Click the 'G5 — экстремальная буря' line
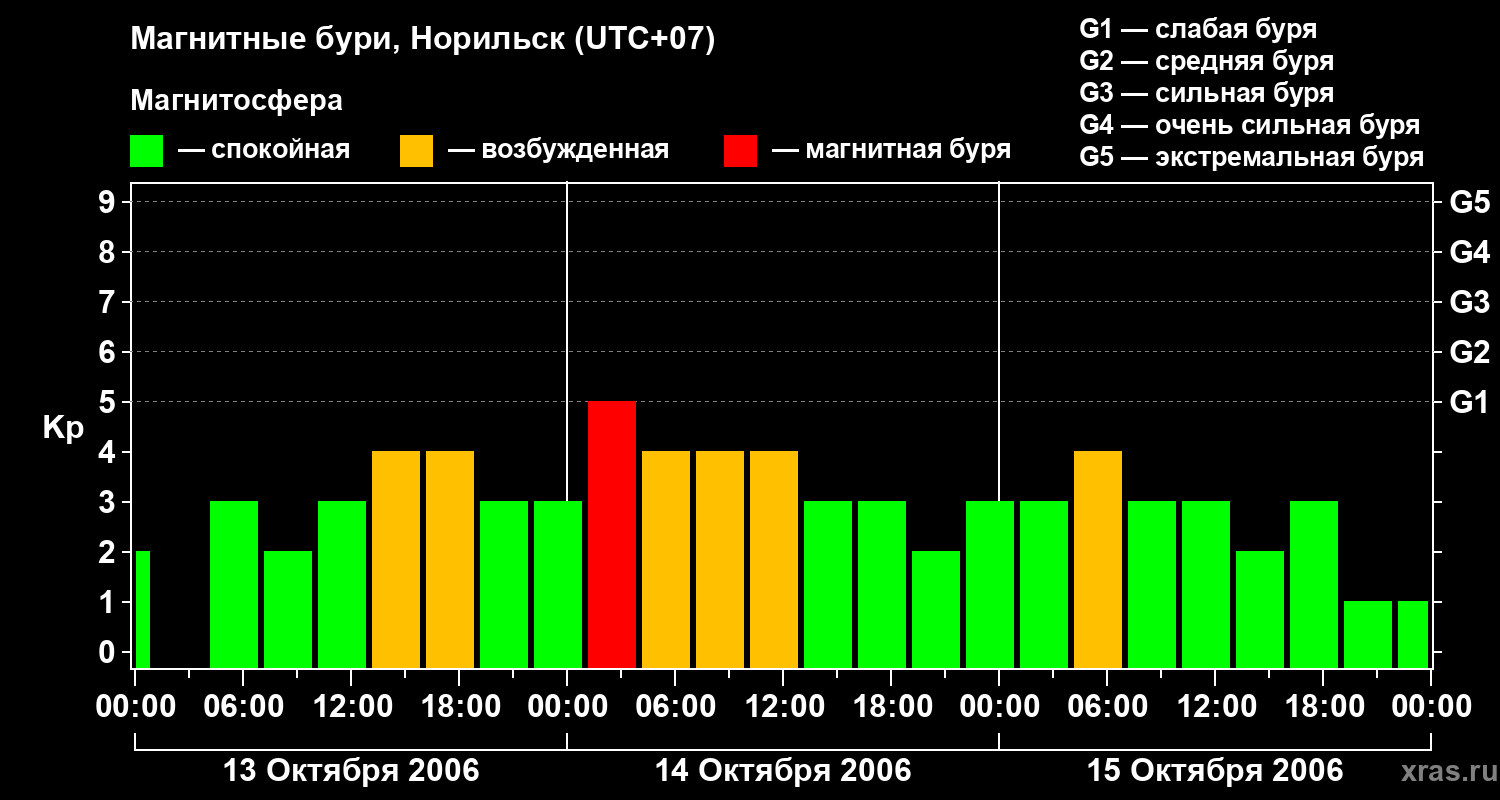This screenshot has width=1500, height=800. tap(1252, 157)
